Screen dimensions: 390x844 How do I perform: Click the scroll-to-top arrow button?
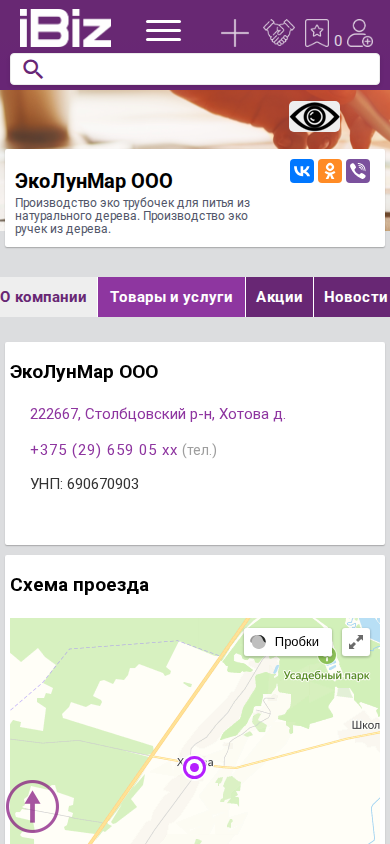pyautogui.click(x=32, y=806)
